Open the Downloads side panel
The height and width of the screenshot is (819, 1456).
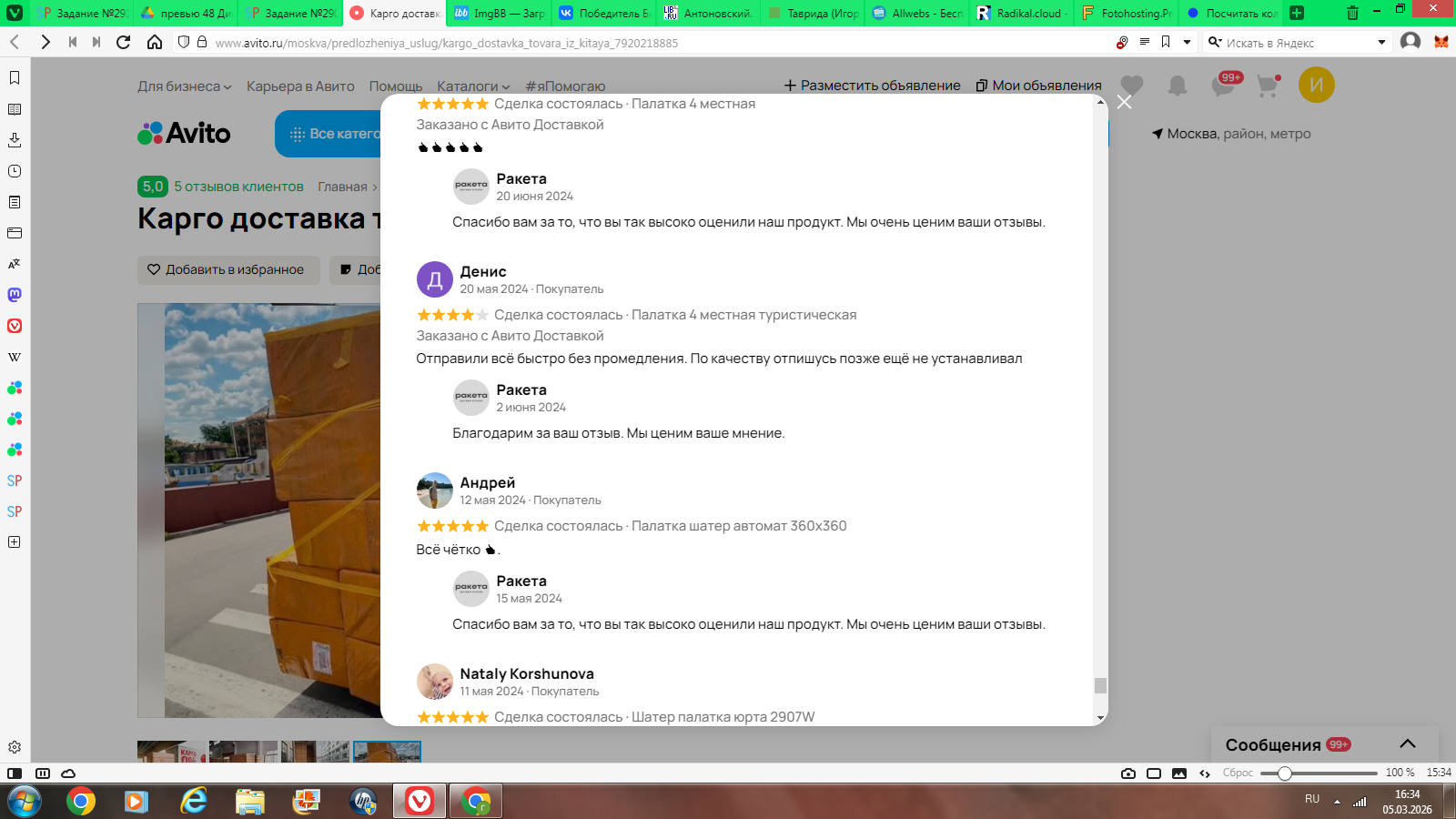click(15, 140)
